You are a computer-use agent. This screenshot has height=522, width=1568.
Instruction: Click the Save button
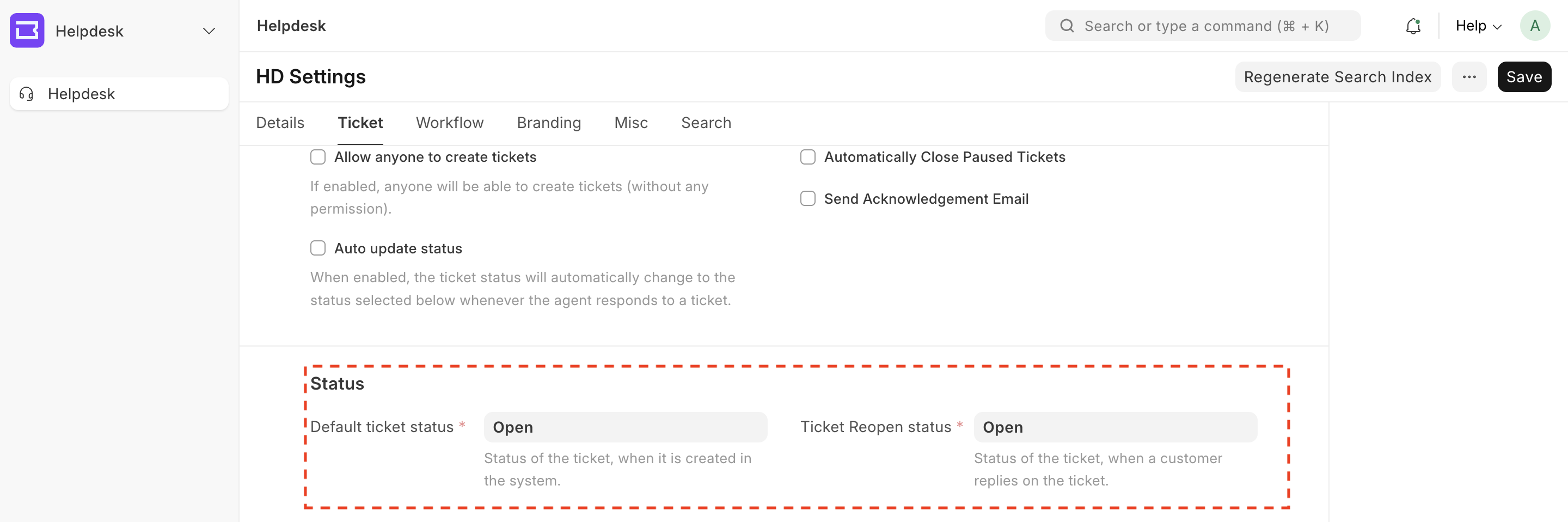pos(1523,77)
